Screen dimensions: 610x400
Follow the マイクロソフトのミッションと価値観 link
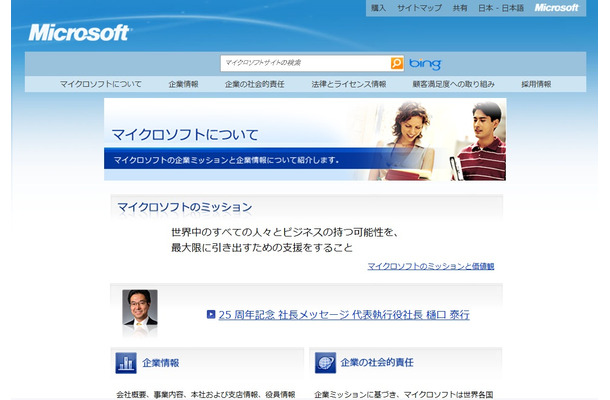431,266
